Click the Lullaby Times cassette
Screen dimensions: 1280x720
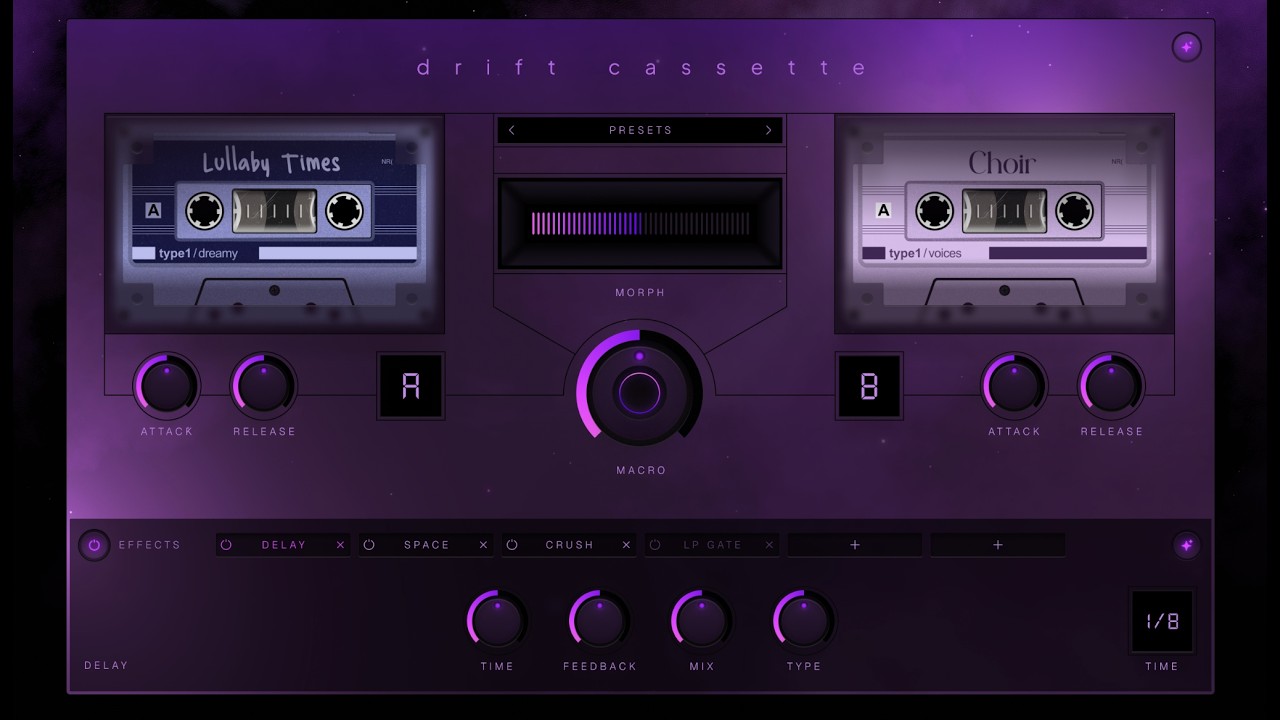pyautogui.click(x=275, y=223)
